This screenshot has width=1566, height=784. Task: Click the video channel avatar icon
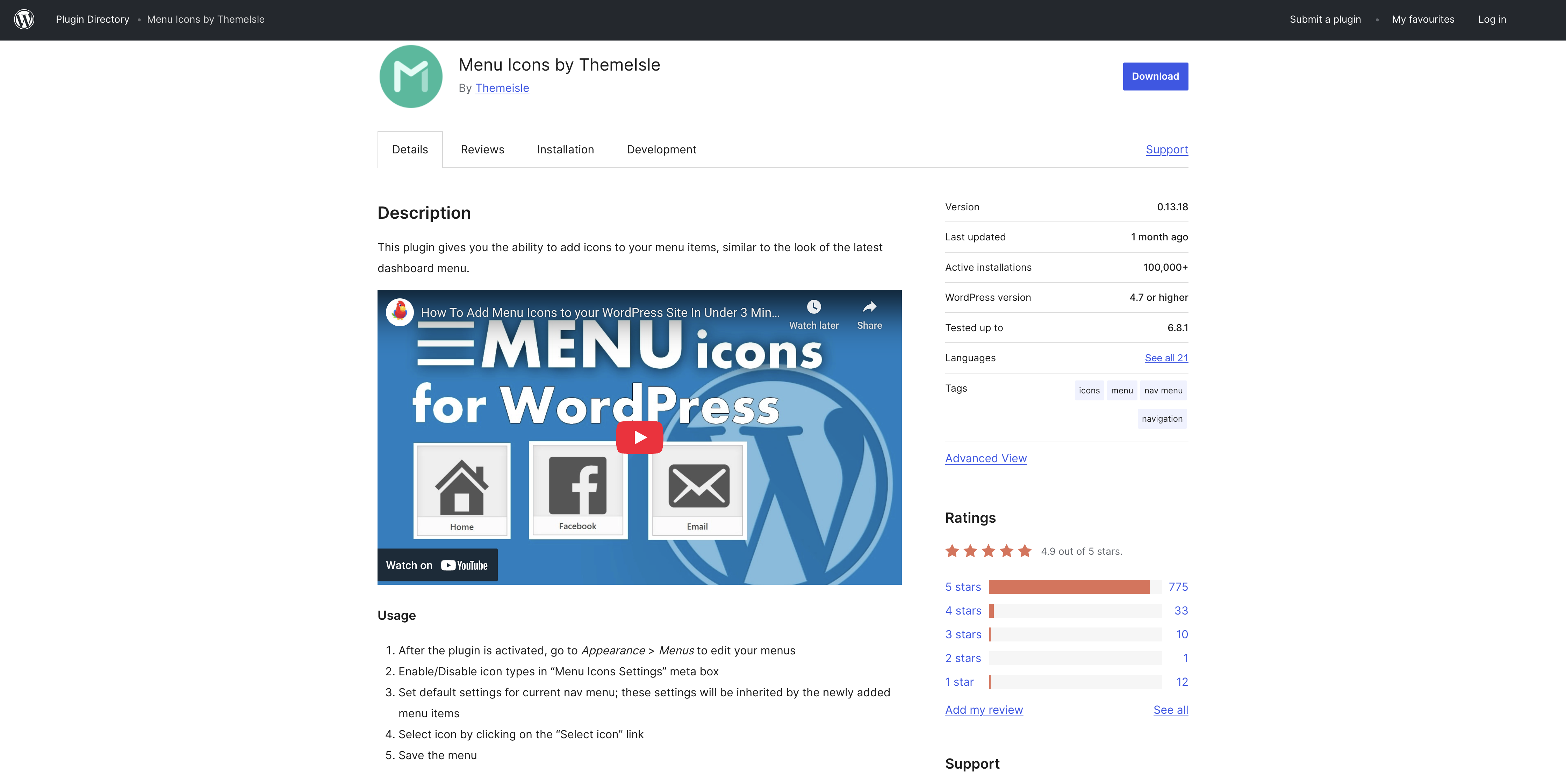(400, 312)
